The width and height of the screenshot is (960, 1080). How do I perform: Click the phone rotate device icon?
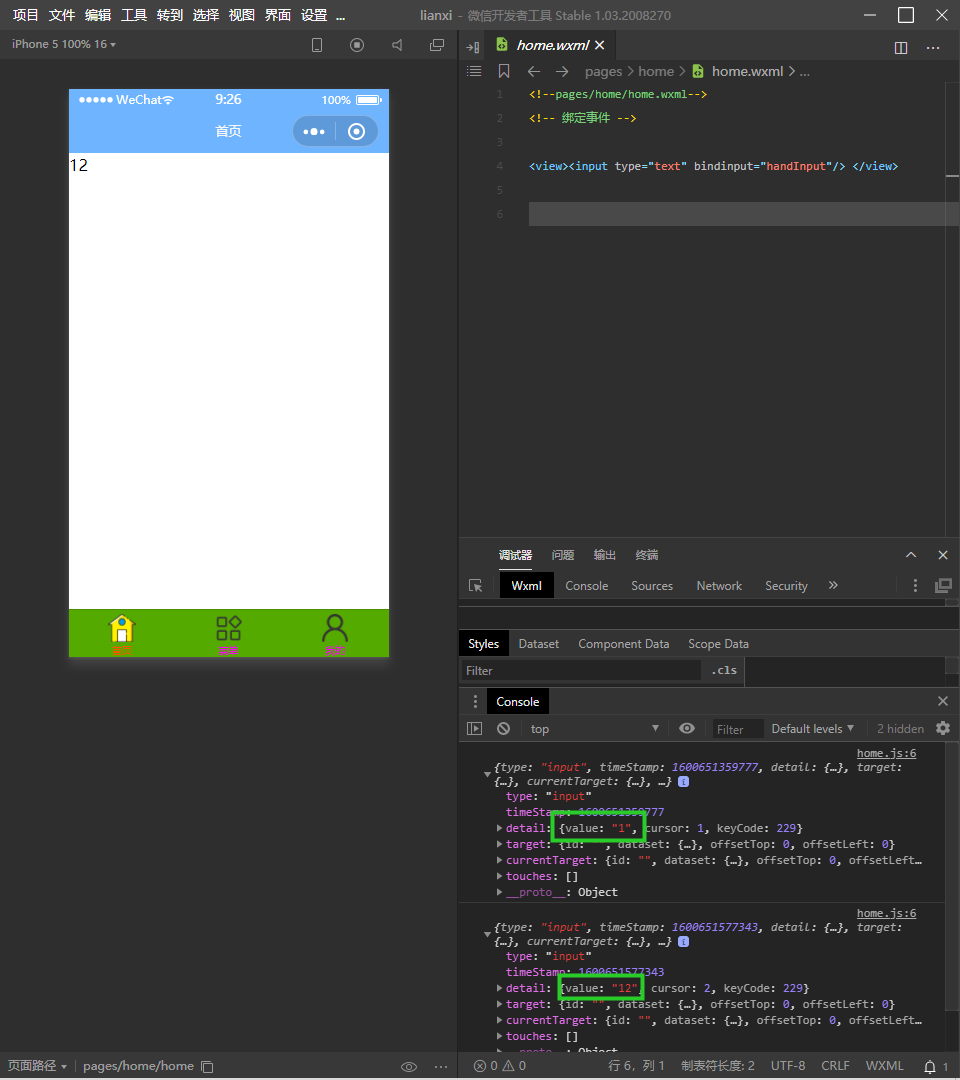coord(317,45)
